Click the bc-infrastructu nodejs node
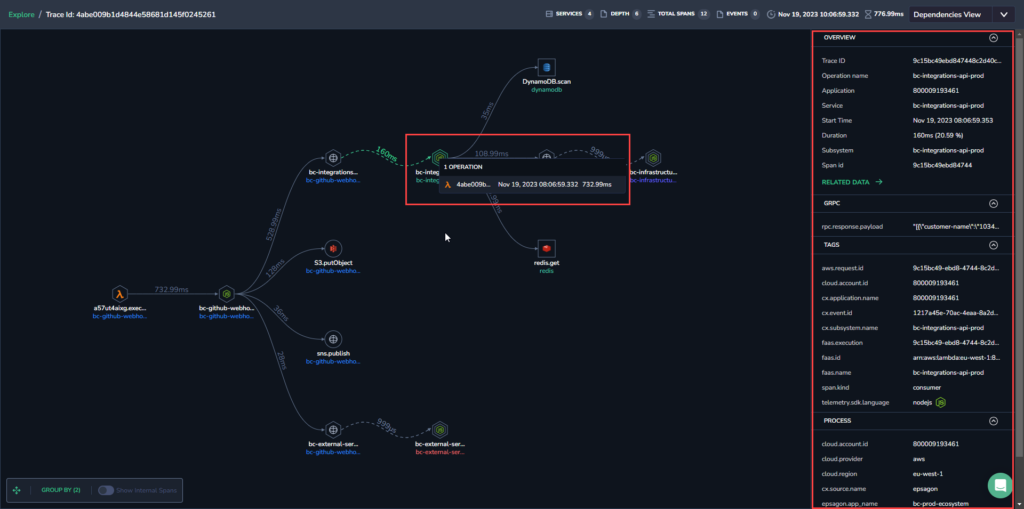Screen dimensions: 1024x509 tap(653, 157)
